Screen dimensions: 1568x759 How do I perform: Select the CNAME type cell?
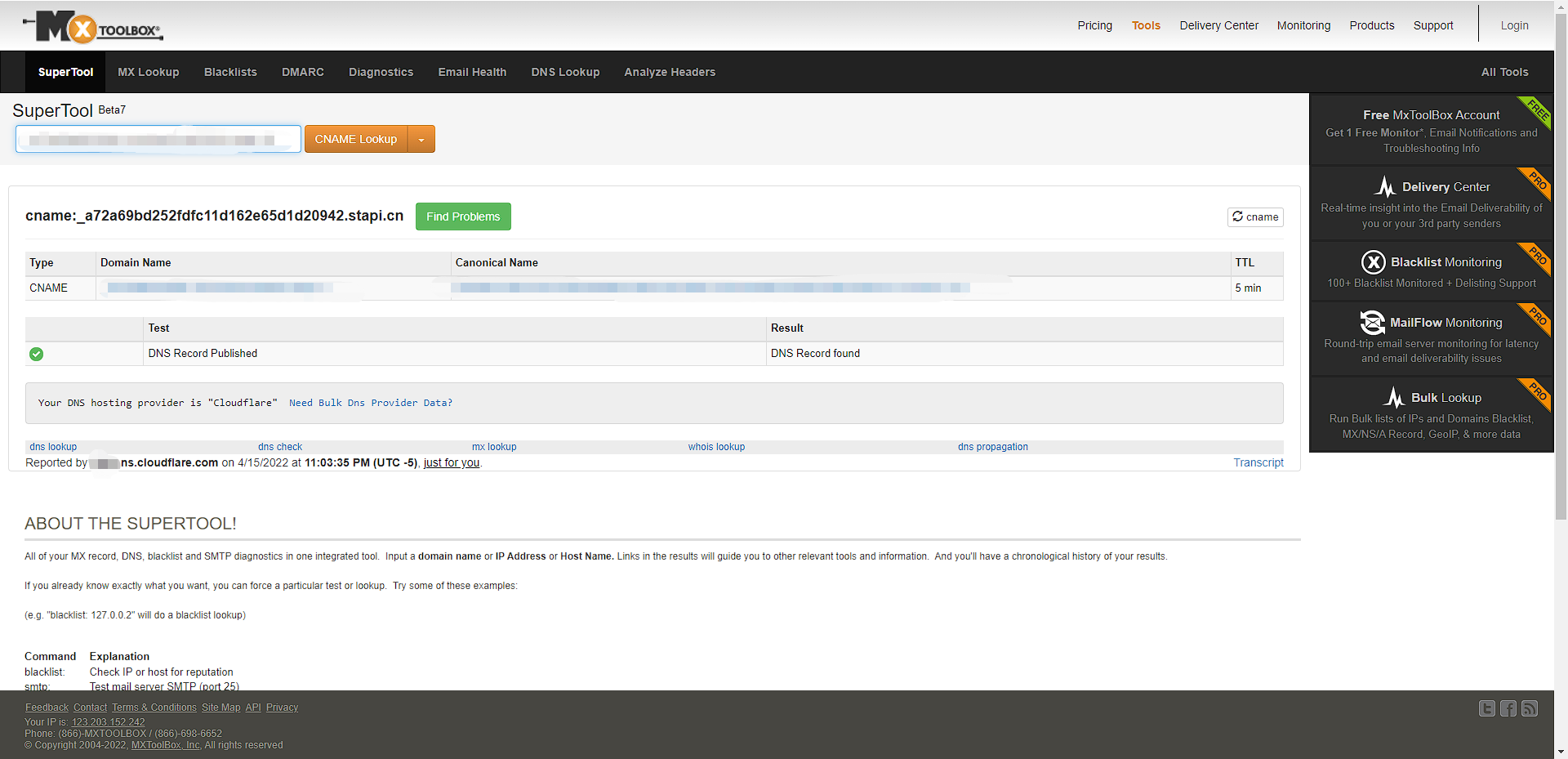[x=60, y=288]
